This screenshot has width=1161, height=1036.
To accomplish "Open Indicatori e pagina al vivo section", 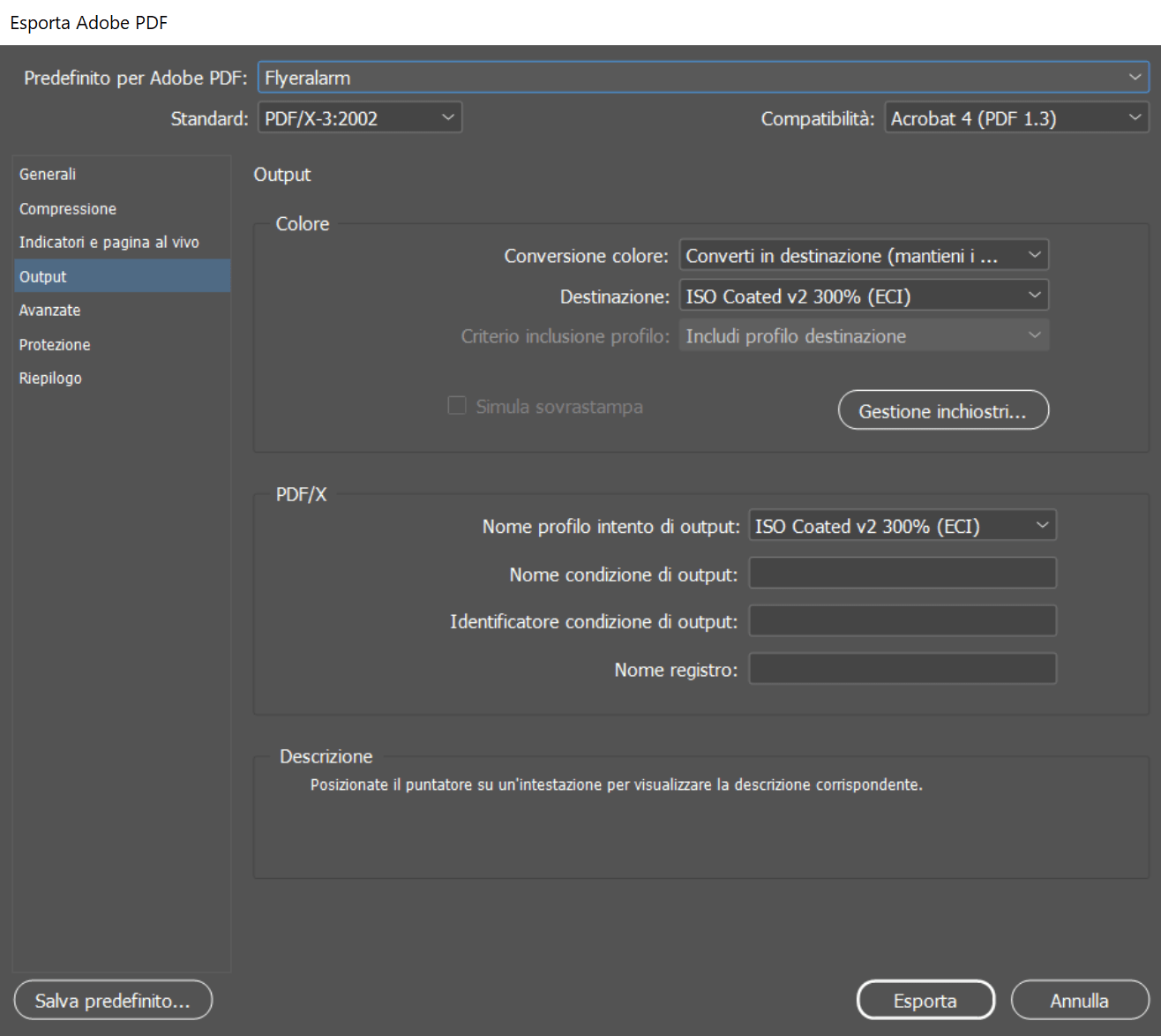I will point(109,243).
